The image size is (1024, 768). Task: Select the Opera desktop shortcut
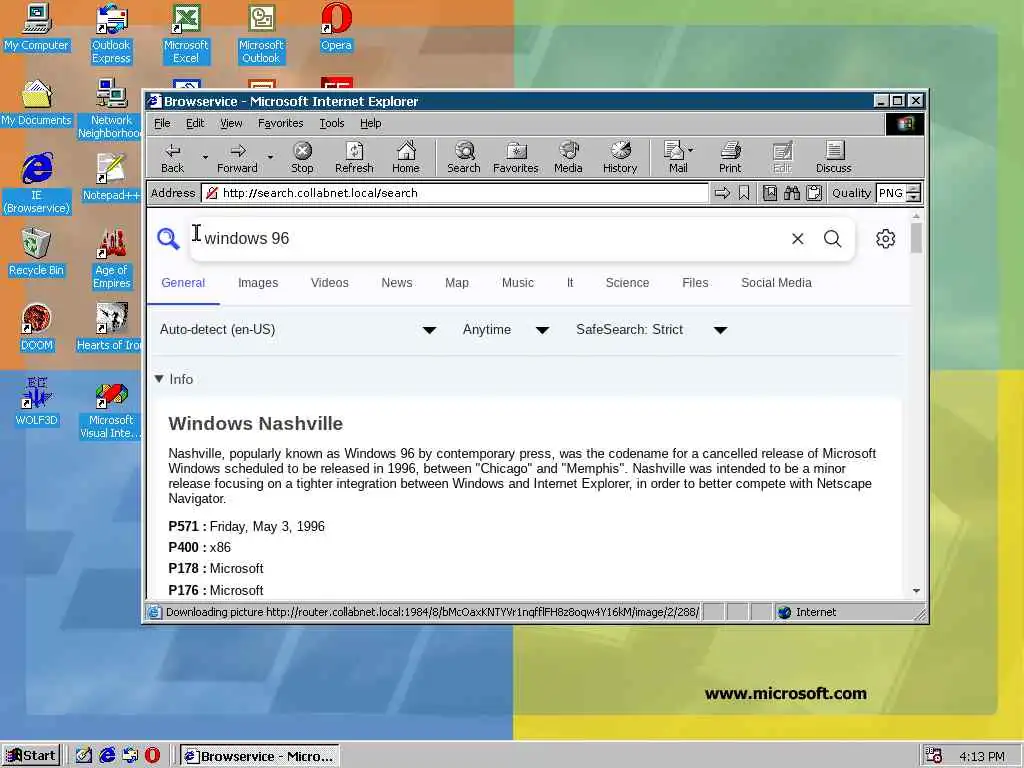pos(336,28)
